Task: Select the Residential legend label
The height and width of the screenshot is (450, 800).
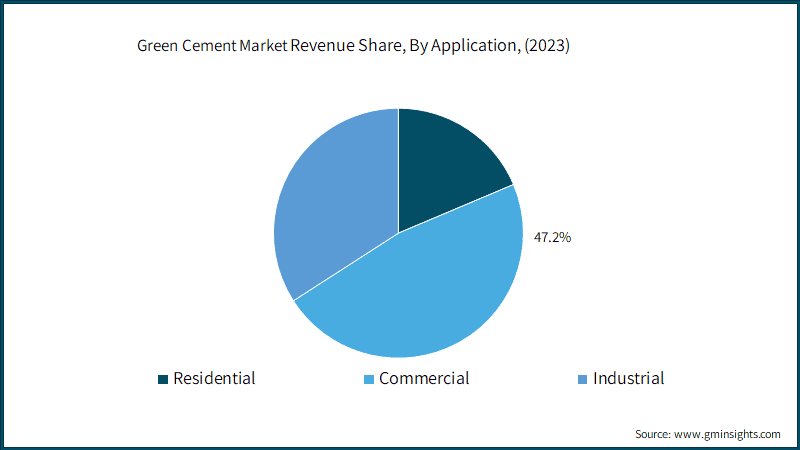Action: pyautogui.click(x=214, y=379)
